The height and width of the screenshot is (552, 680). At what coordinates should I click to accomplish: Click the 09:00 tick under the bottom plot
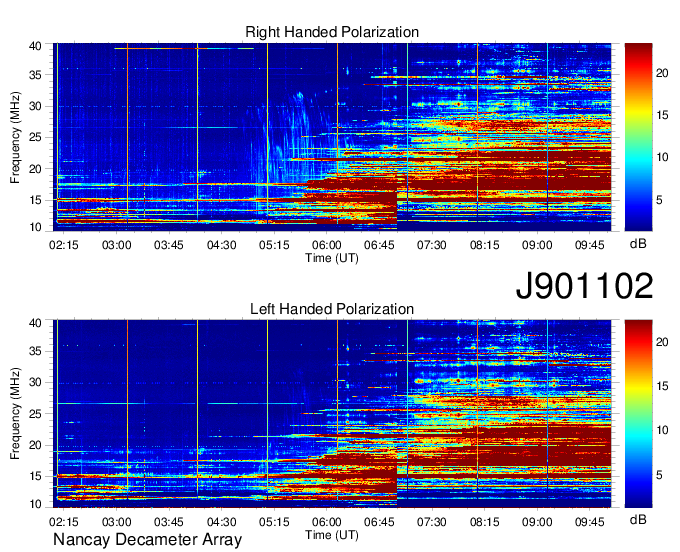click(537, 522)
